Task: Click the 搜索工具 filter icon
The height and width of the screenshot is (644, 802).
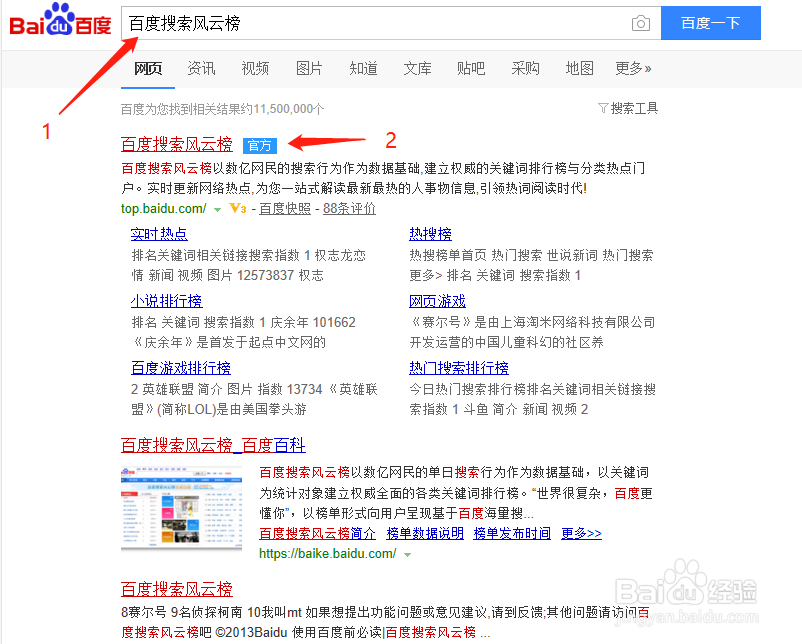Action: [603, 108]
